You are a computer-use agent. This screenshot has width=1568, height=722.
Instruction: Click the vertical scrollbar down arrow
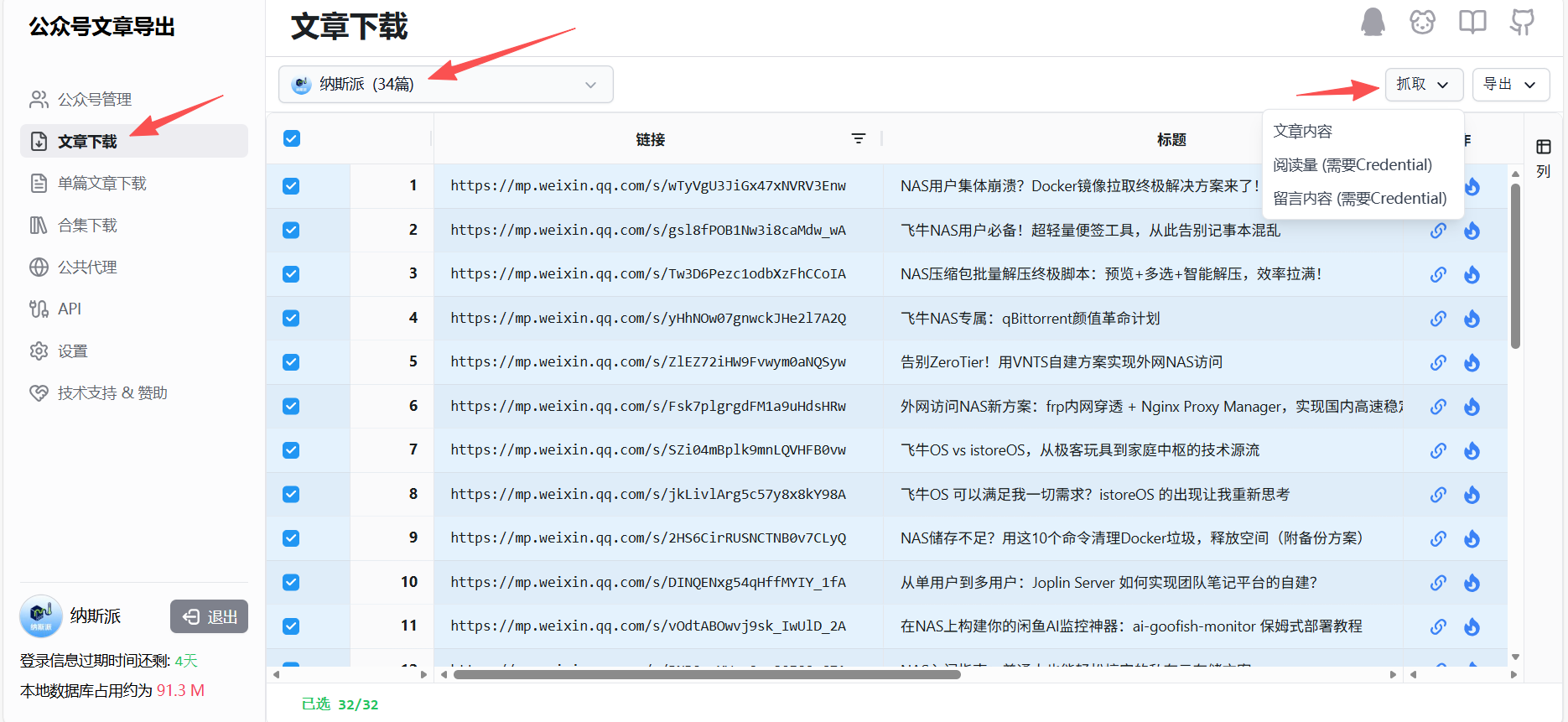coord(1515,657)
